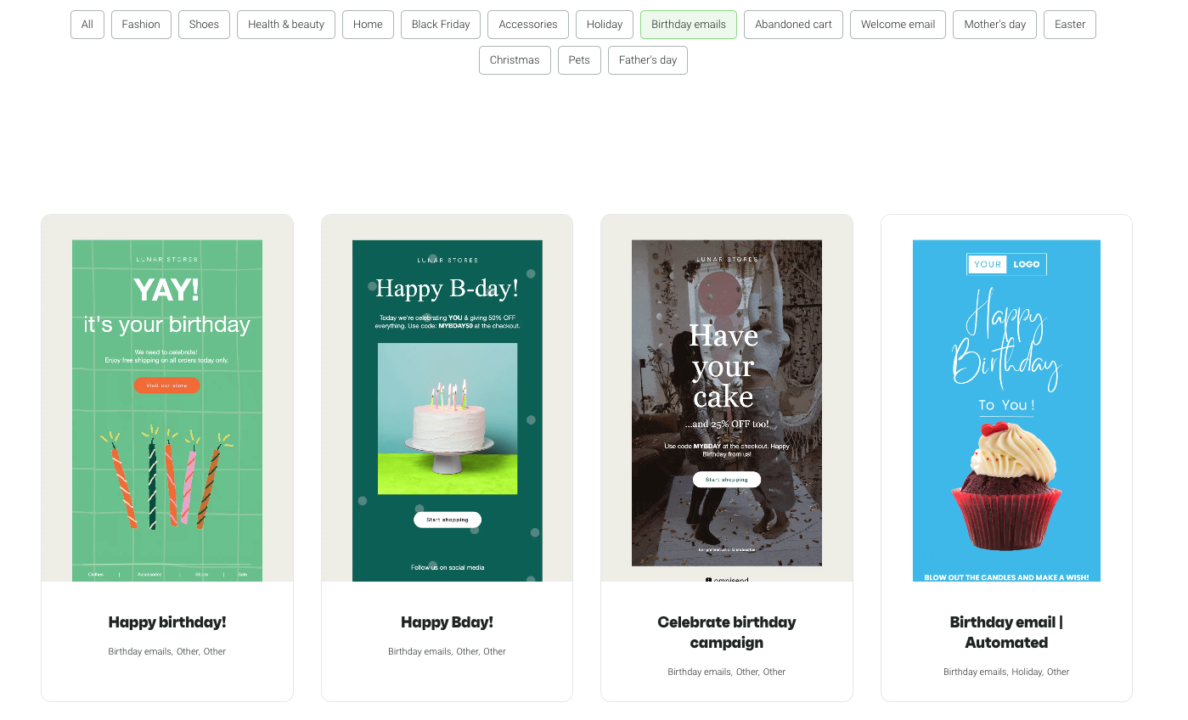Filter by Accessories

pos(527,24)
